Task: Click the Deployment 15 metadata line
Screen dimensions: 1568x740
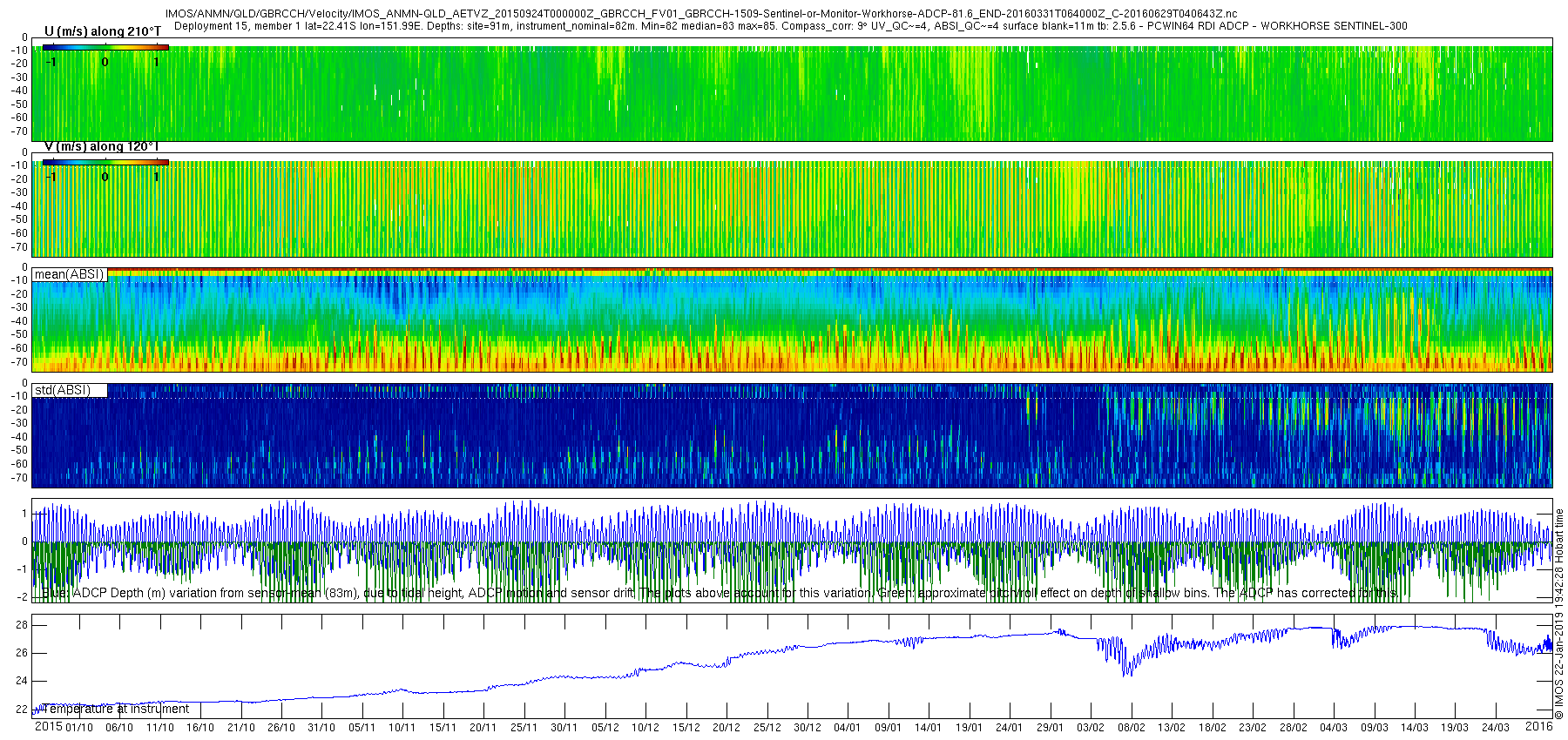Action: (790, 26)
